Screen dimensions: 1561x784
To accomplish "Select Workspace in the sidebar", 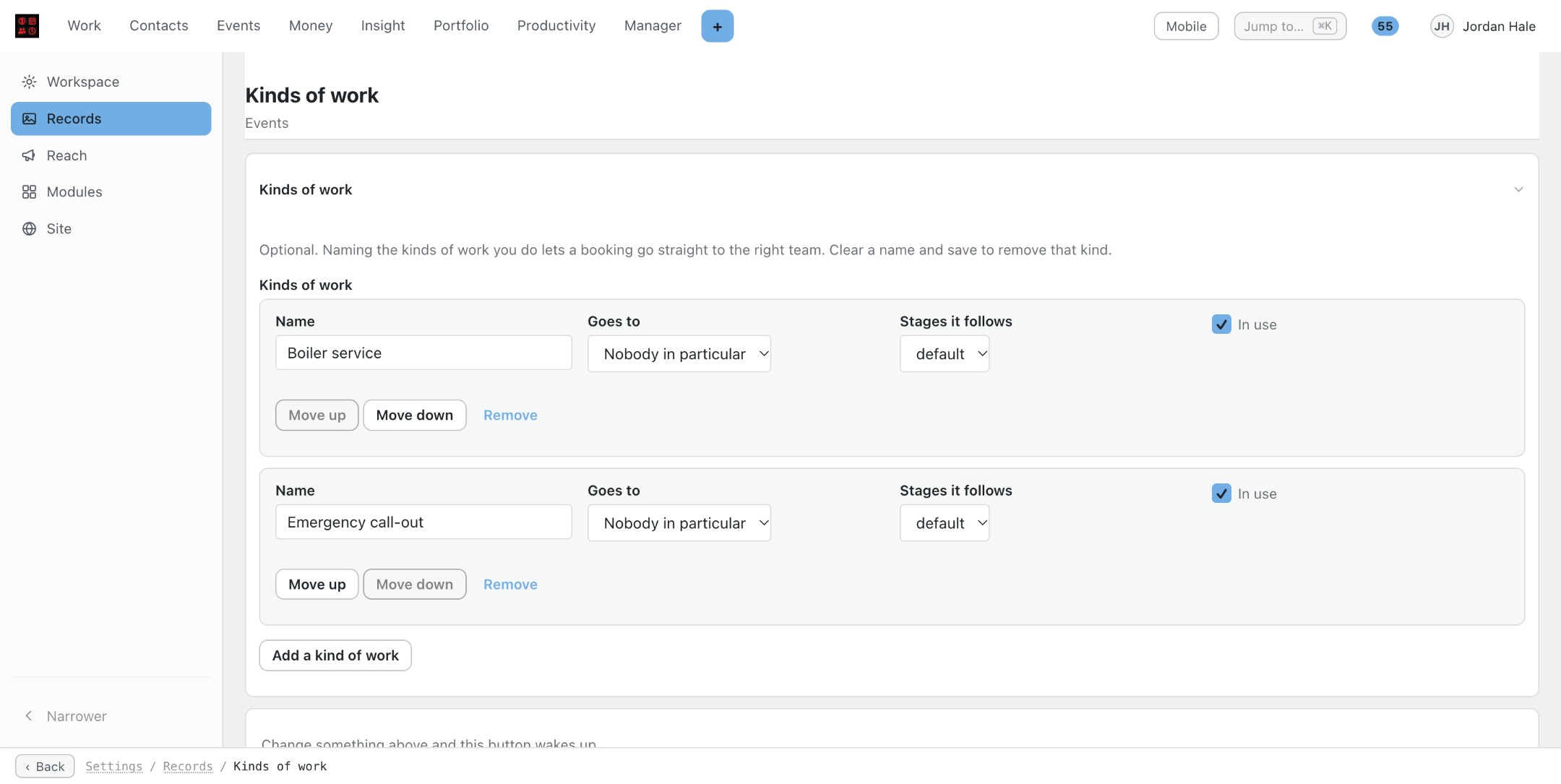I will (111, 82).
